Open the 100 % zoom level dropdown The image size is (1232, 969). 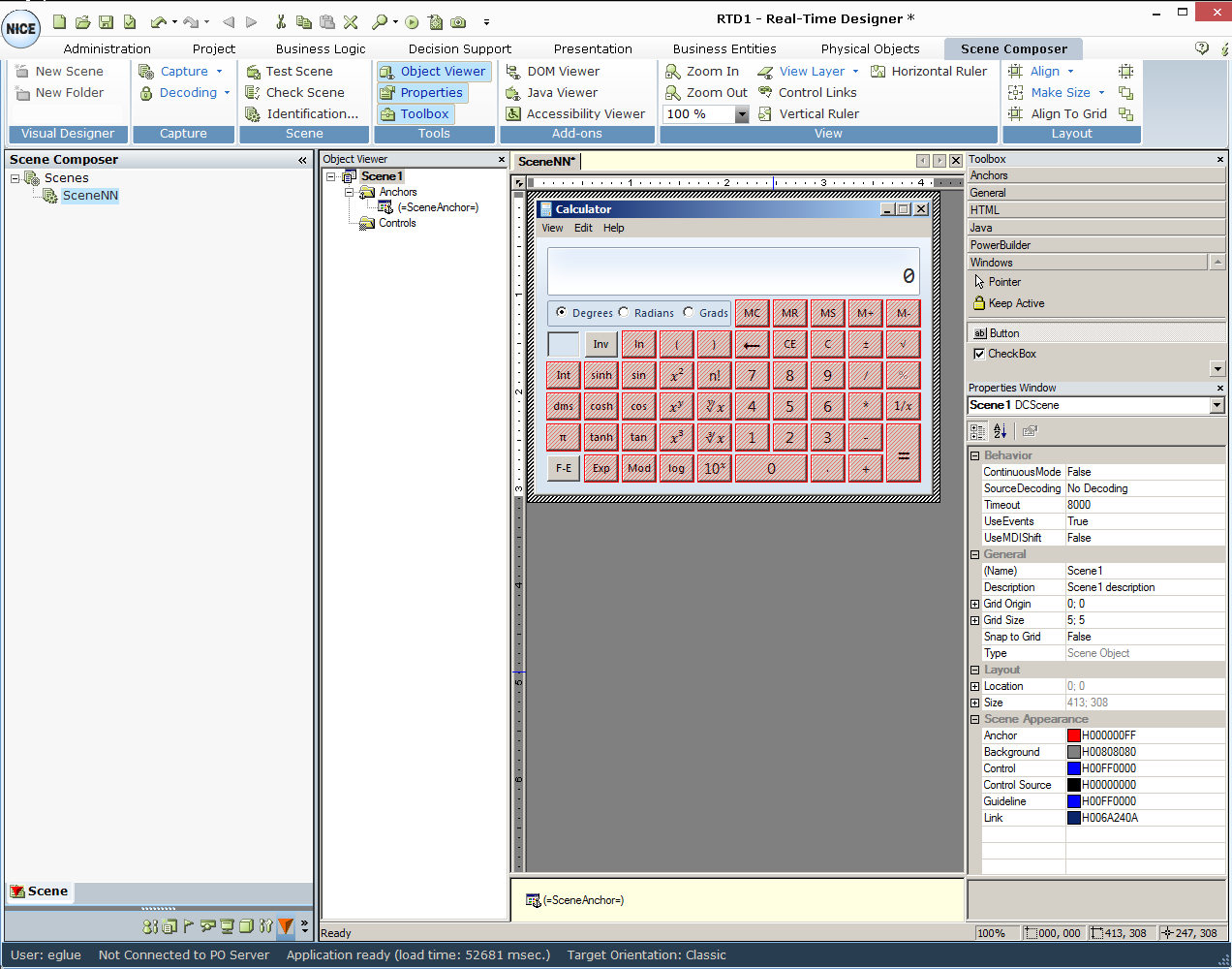point(742,114)
